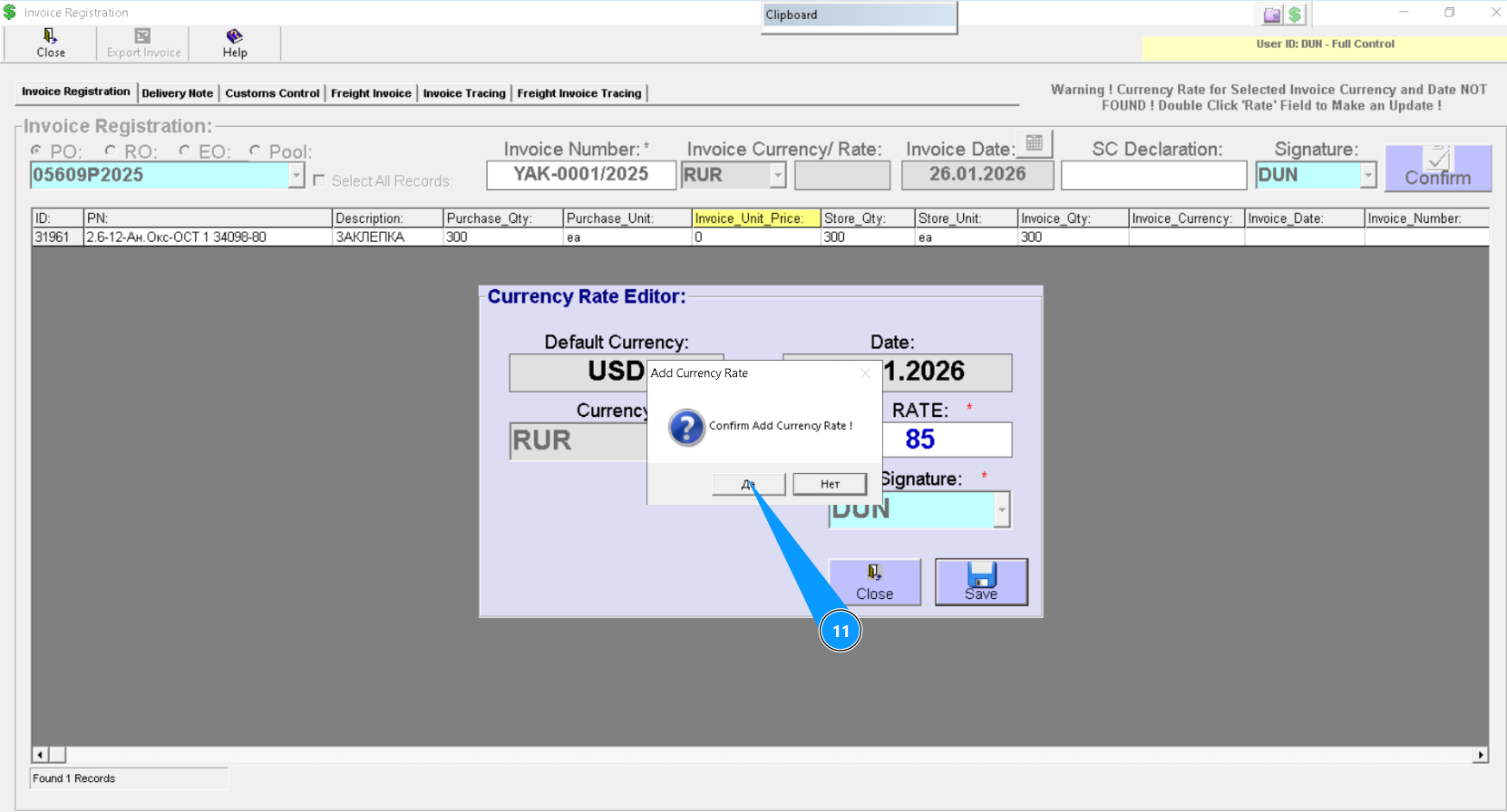Switch to the Invoice Tracing tab
The height and width of the screenshot is (812, 1507).
point(464,93)
